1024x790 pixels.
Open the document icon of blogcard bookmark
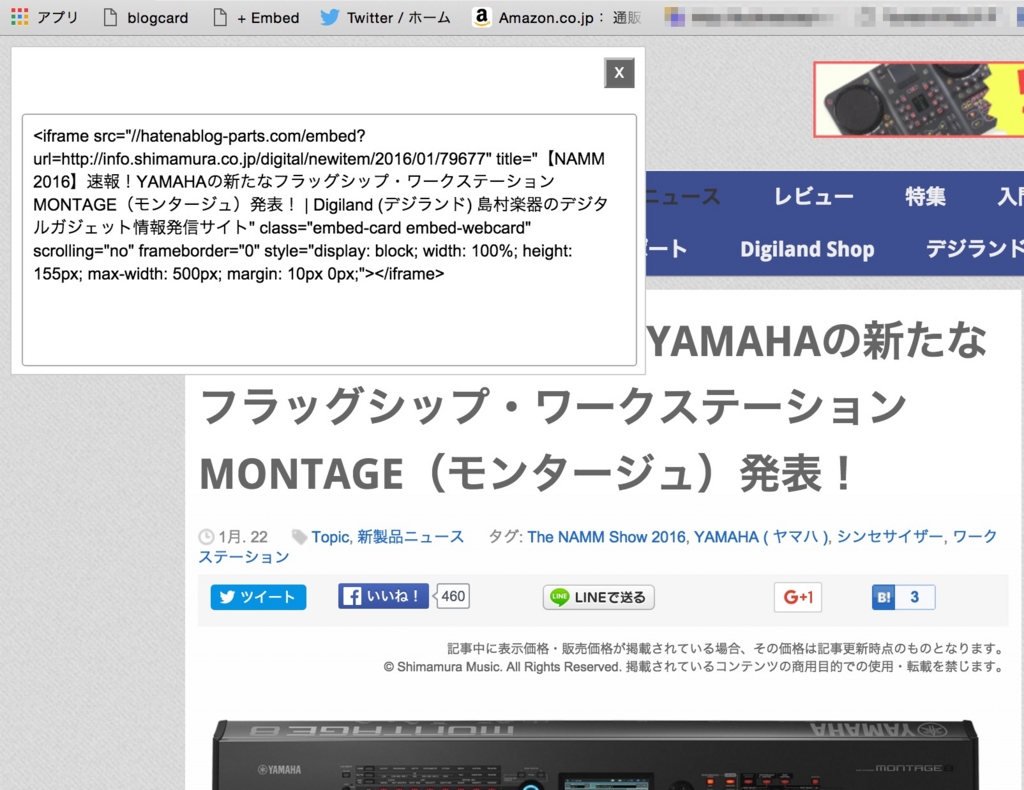110,18
